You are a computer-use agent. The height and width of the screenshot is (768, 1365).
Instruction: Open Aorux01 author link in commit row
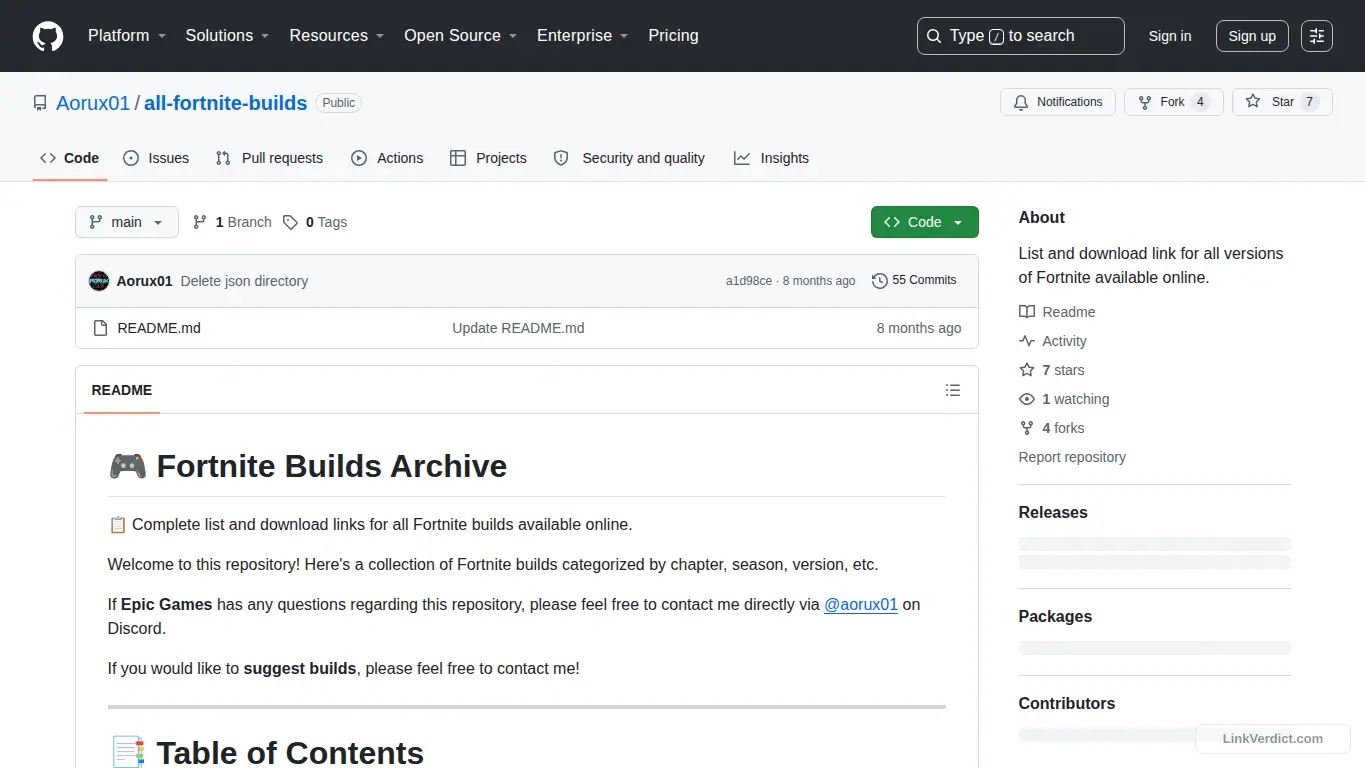tap(144, 281)
